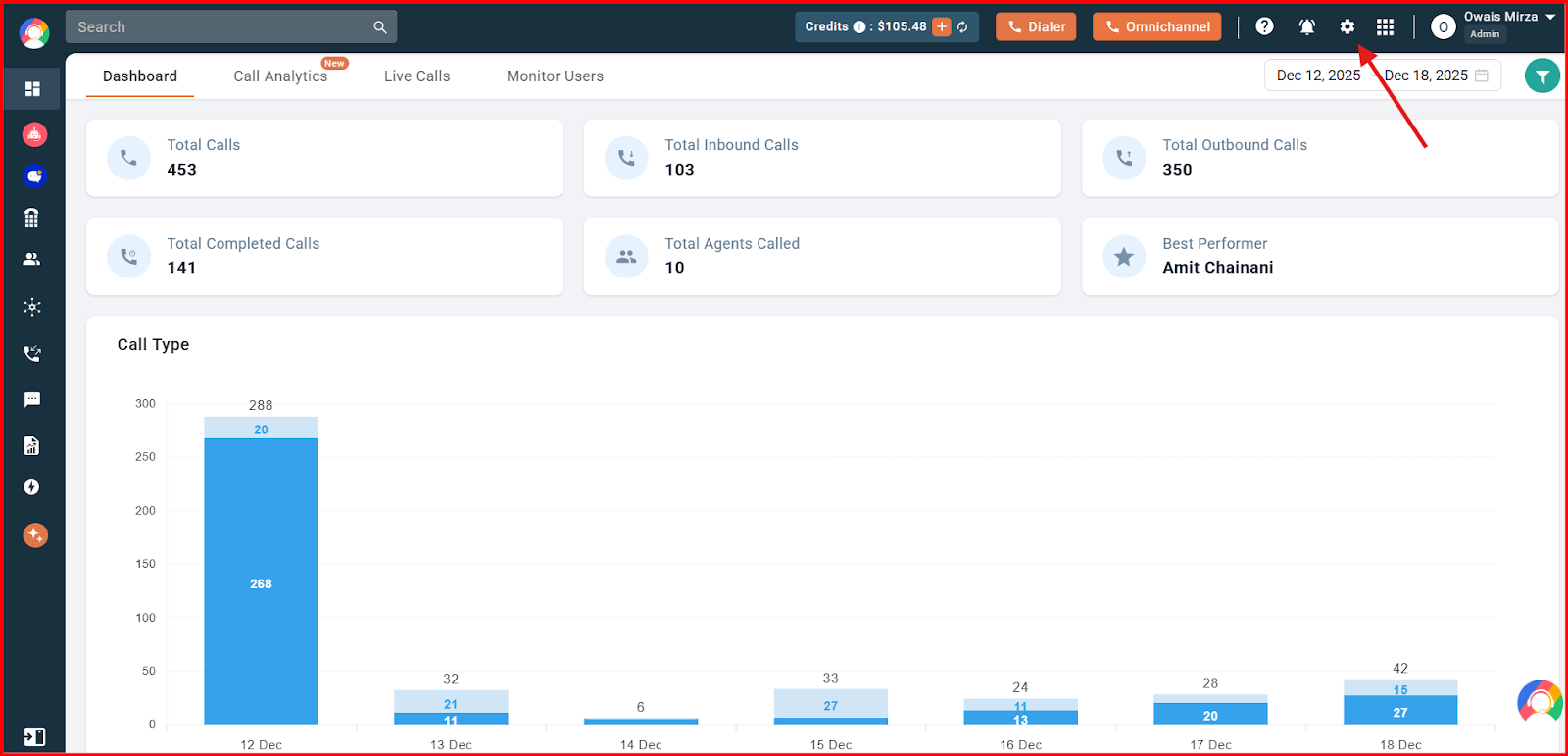
Task: Click the Total Completed Calls value 141
Action: [181, 268]
